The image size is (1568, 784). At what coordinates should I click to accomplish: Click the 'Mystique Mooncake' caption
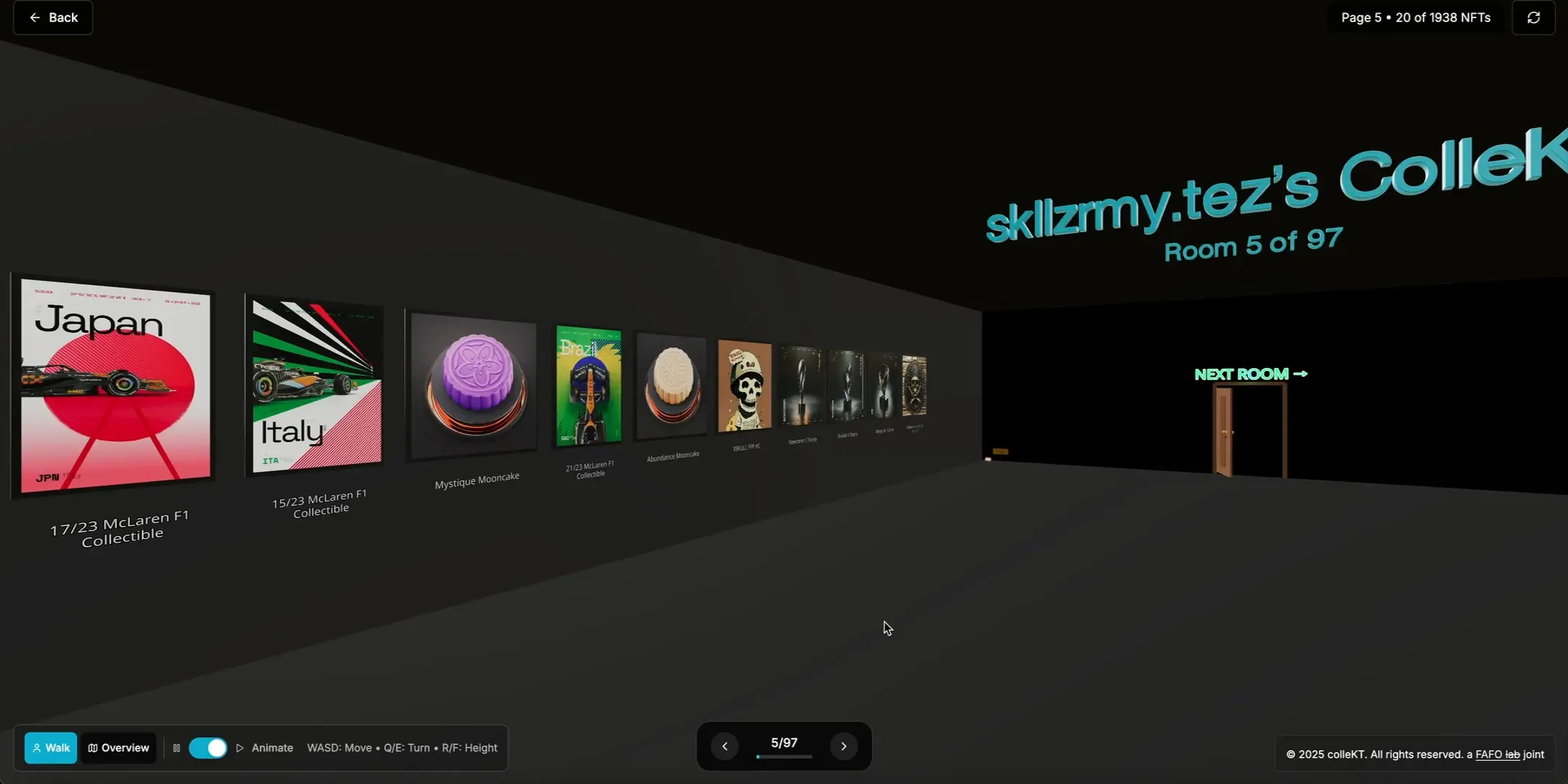[x=477, y=480]
